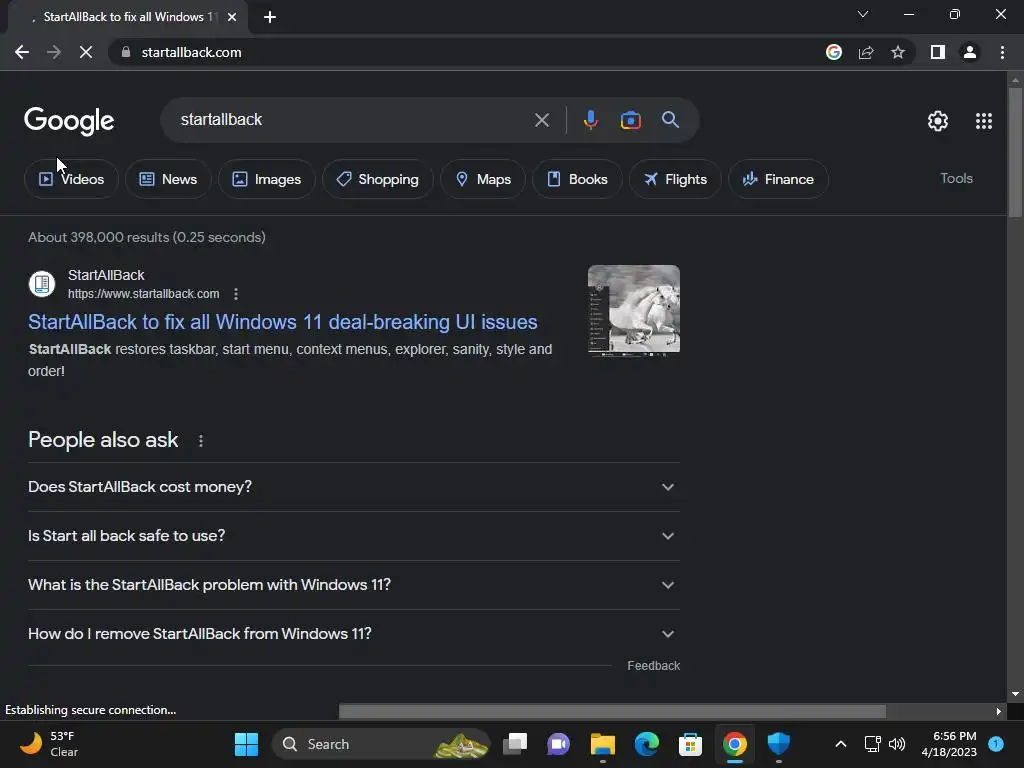This screenshot has height=768, width=1024.
Task: Click vertical page scrollbar
Action: (x=1015, y=152)
